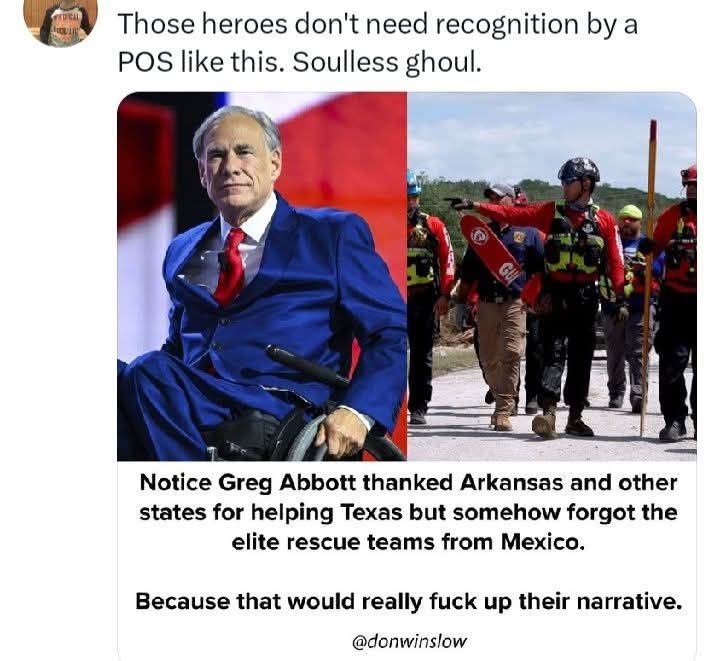Image resolution: width=720 pixels, height=661 pixels.
Task: Click the 'Notice Greg Abbott thanked Arkansas' caption line
Action: click(x=408, y=483)
